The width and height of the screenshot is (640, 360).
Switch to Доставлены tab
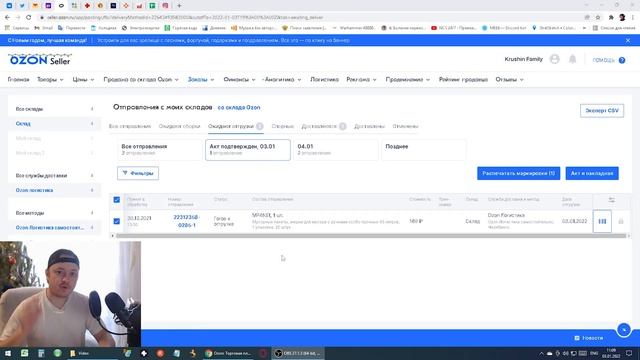tap(369, 126)
